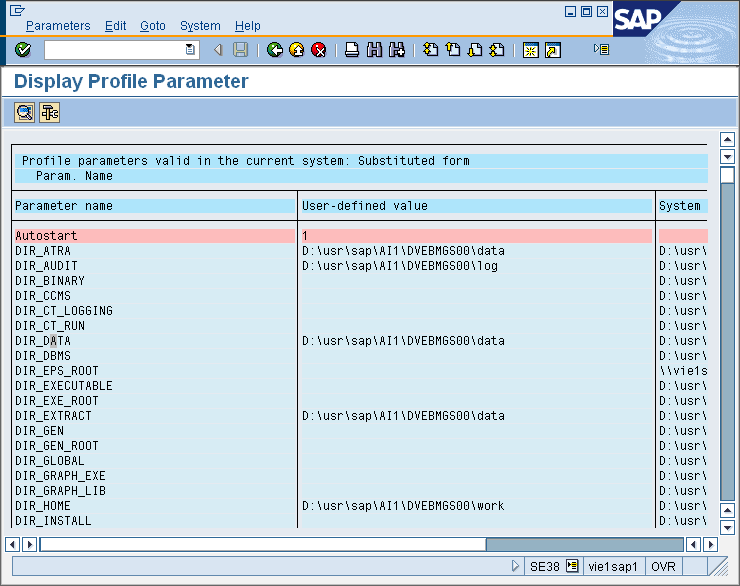Click the red Cancel icon

pos(319,50)
